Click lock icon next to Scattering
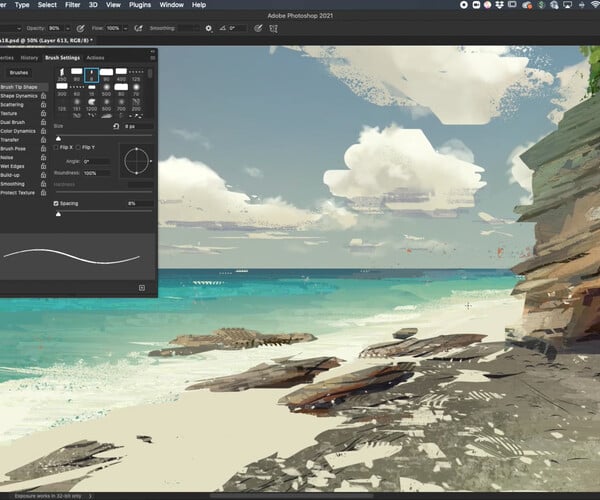Image resolution: width=600 pixels, height=500 pixels. coord(44,105)
